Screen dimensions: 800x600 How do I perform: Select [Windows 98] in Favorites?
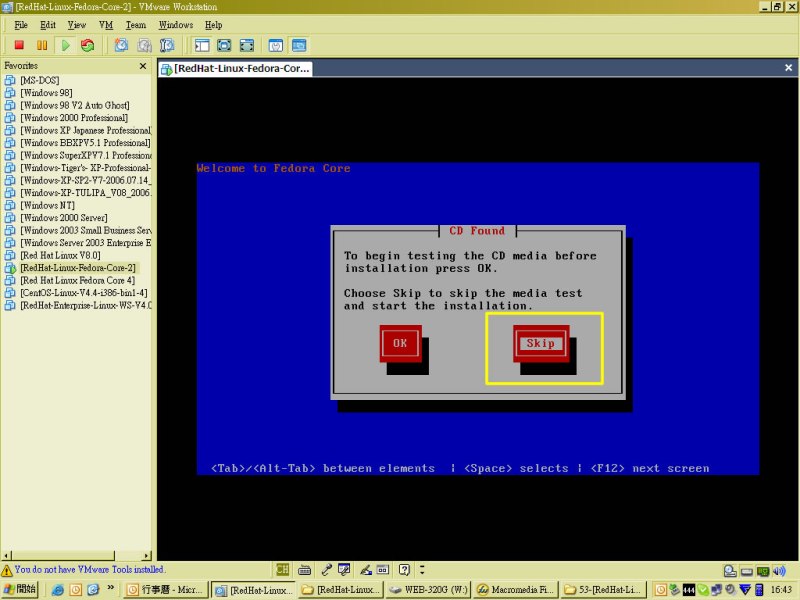tap(46, 93)
